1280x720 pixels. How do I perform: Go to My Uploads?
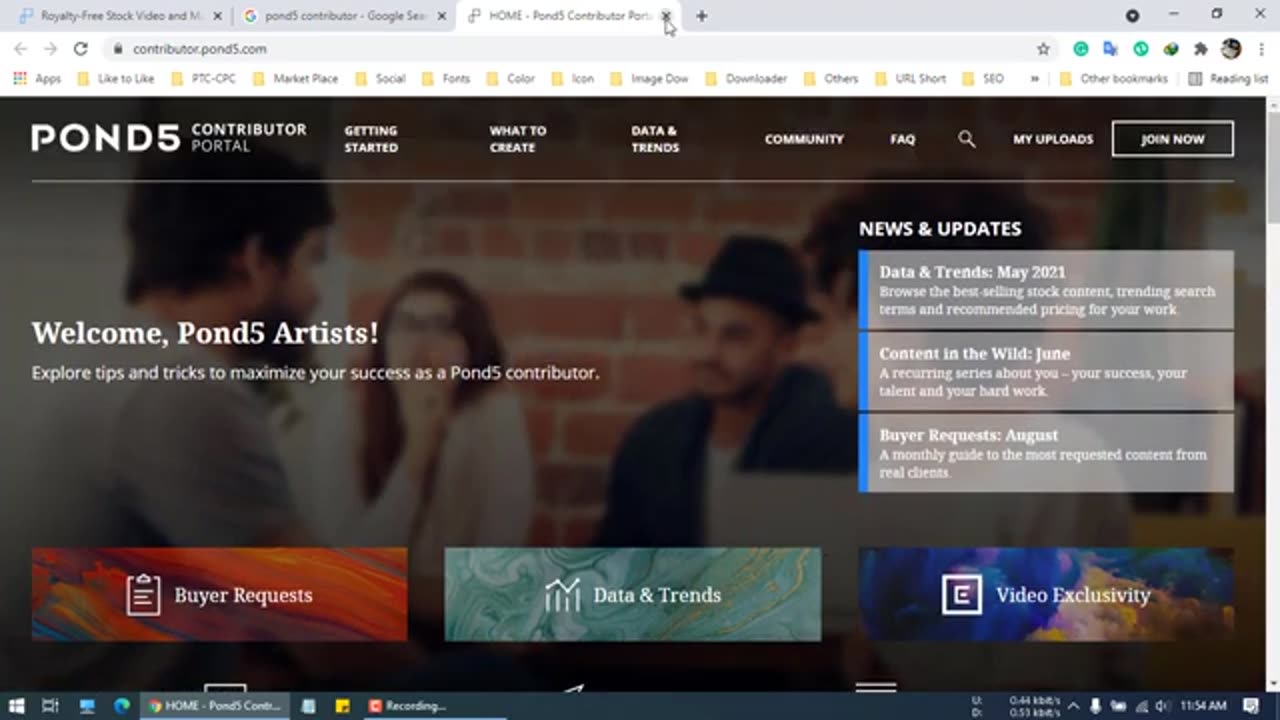(x=1053, y=139)
